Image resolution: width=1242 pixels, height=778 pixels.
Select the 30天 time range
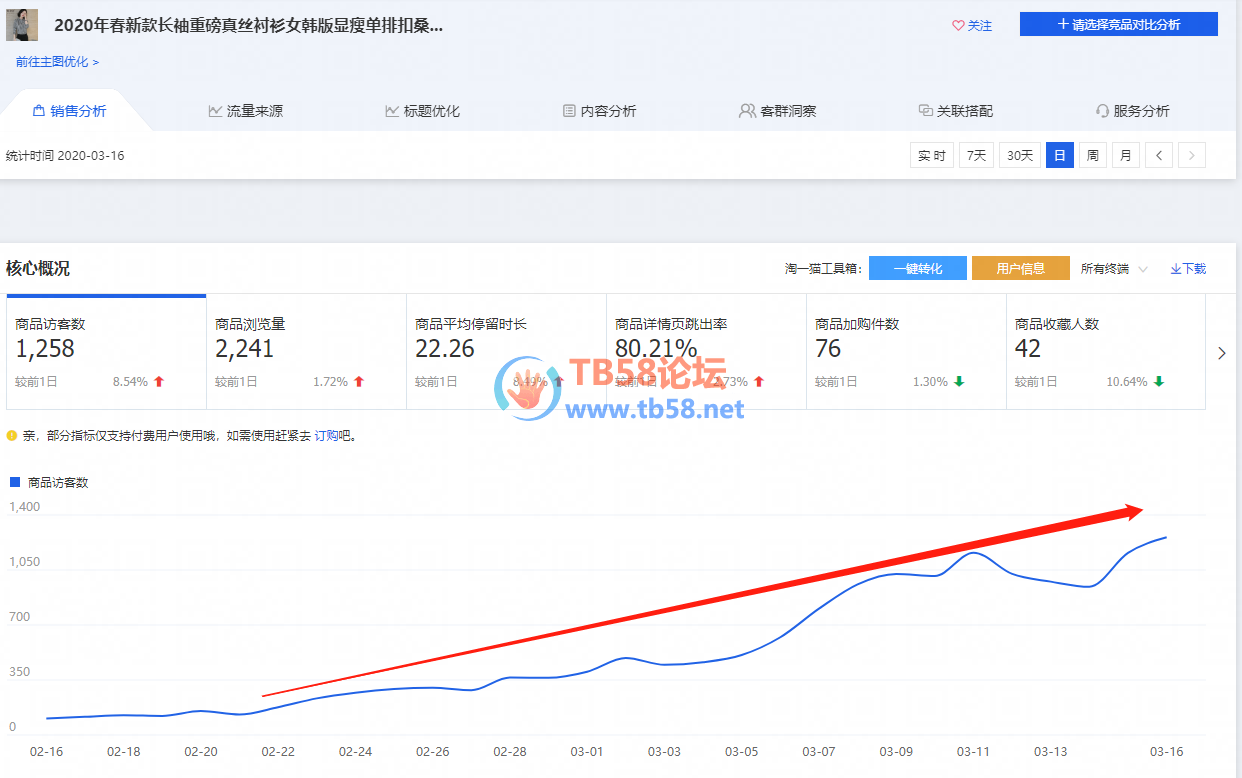(x=1019, y=156)
